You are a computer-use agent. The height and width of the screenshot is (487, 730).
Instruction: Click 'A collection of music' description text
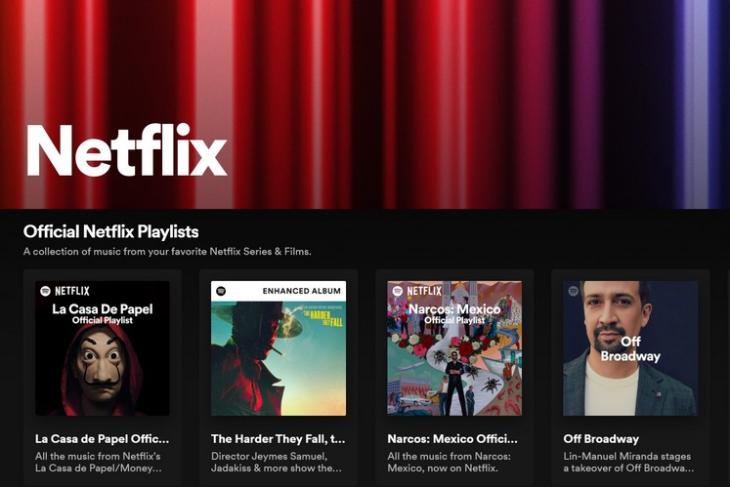tap(168, 251)
